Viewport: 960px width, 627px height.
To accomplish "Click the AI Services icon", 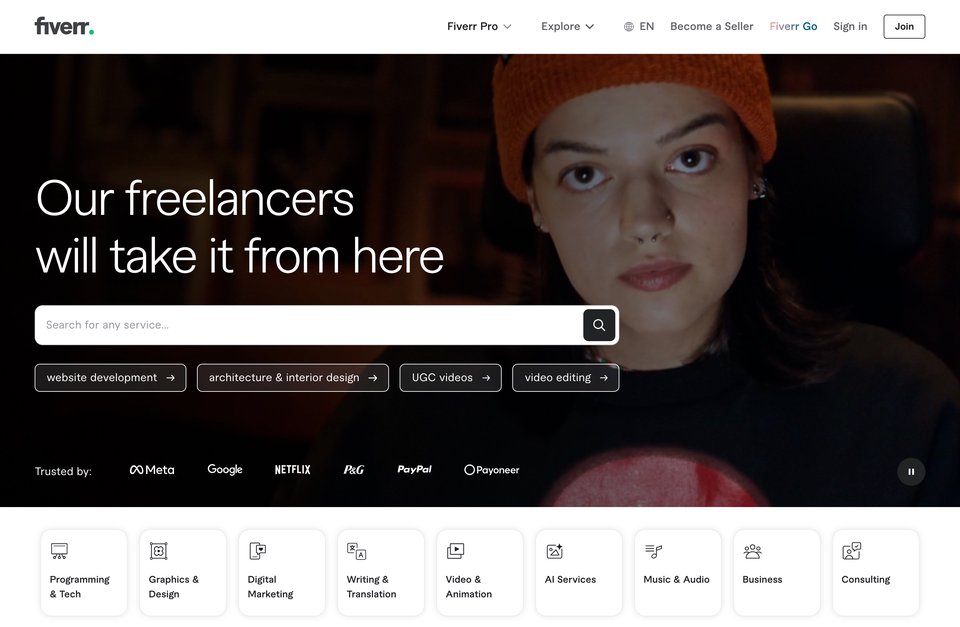I will pos(555,551).
